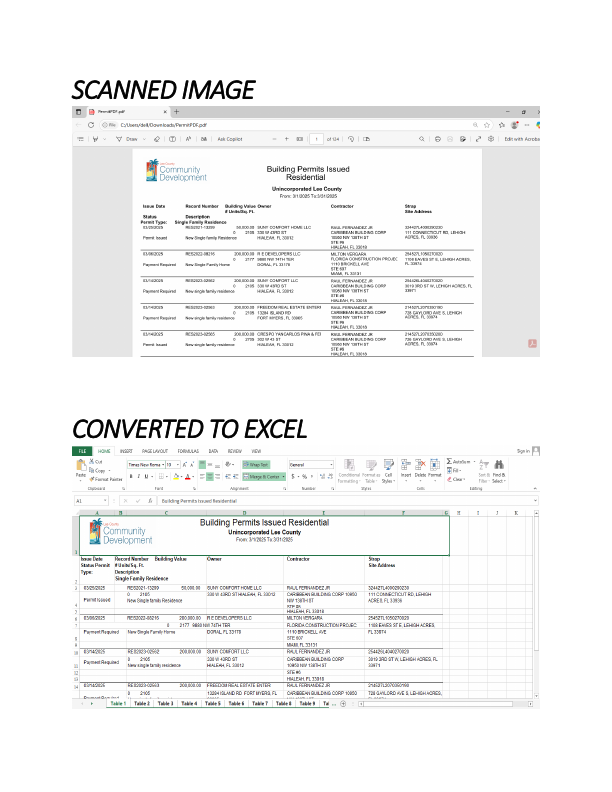
Task: Open a new browser tab with plus
Action: 176,112
